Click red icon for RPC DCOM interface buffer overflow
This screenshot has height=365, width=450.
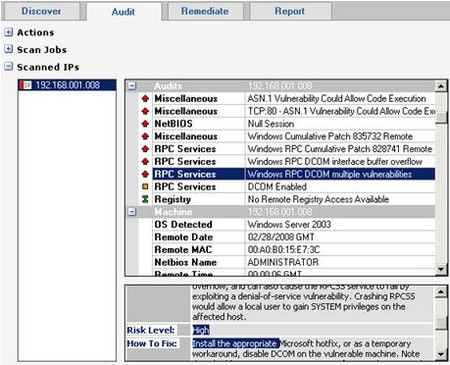[x=145, y=161]
